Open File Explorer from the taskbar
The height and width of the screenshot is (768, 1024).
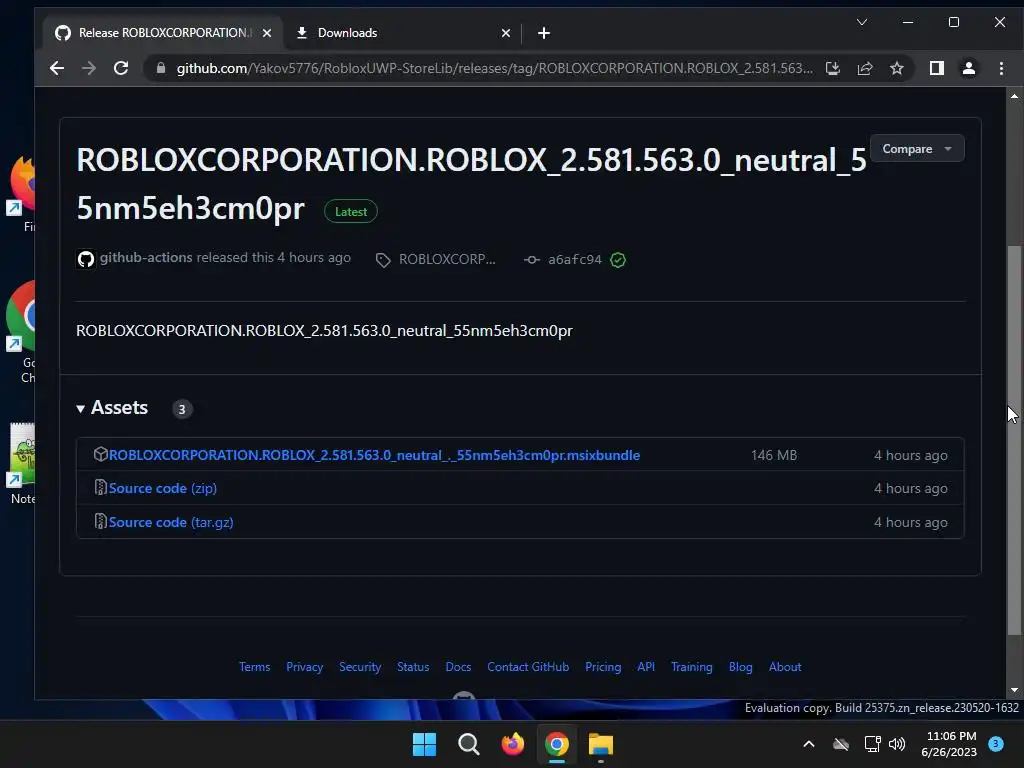click(601, 744)
